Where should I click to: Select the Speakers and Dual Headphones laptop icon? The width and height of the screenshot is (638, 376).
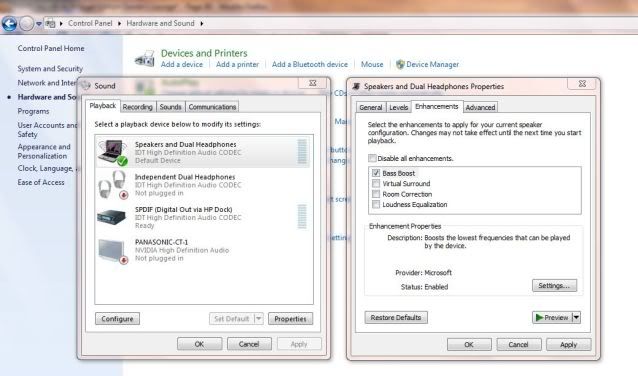[x=113, y=152]
